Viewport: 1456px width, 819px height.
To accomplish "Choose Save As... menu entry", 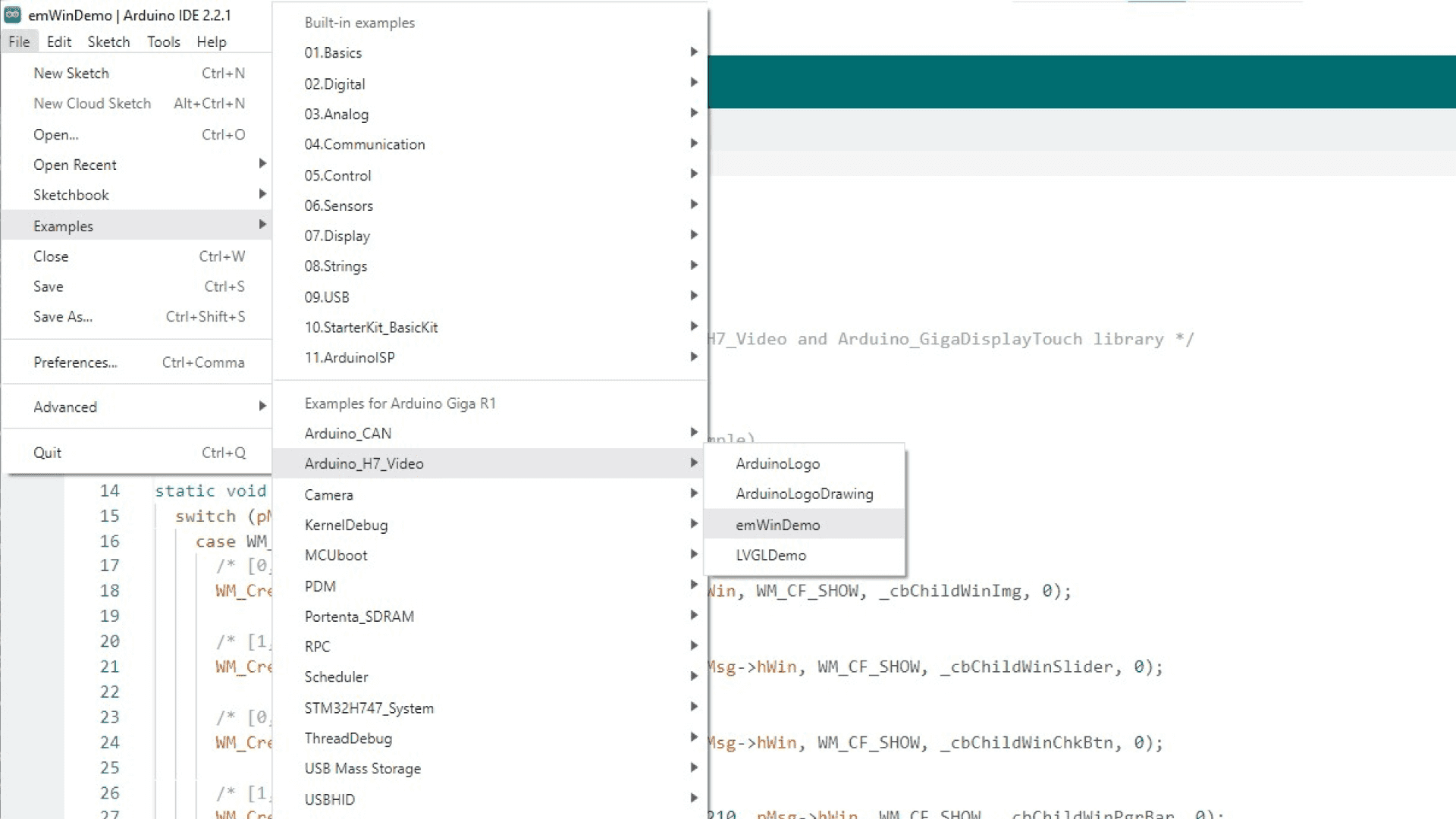I will point(63,316).
